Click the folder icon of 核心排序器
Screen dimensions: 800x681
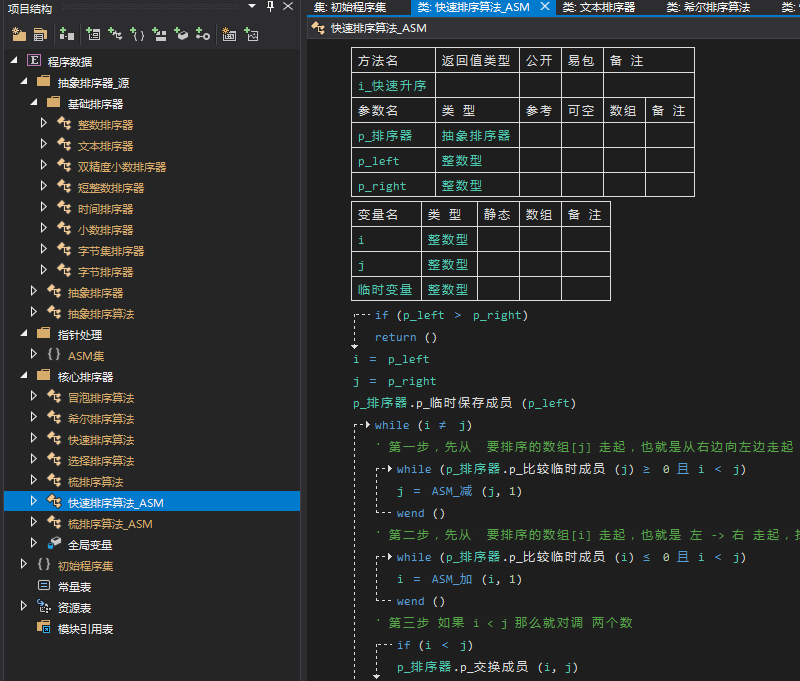(44, 375)
